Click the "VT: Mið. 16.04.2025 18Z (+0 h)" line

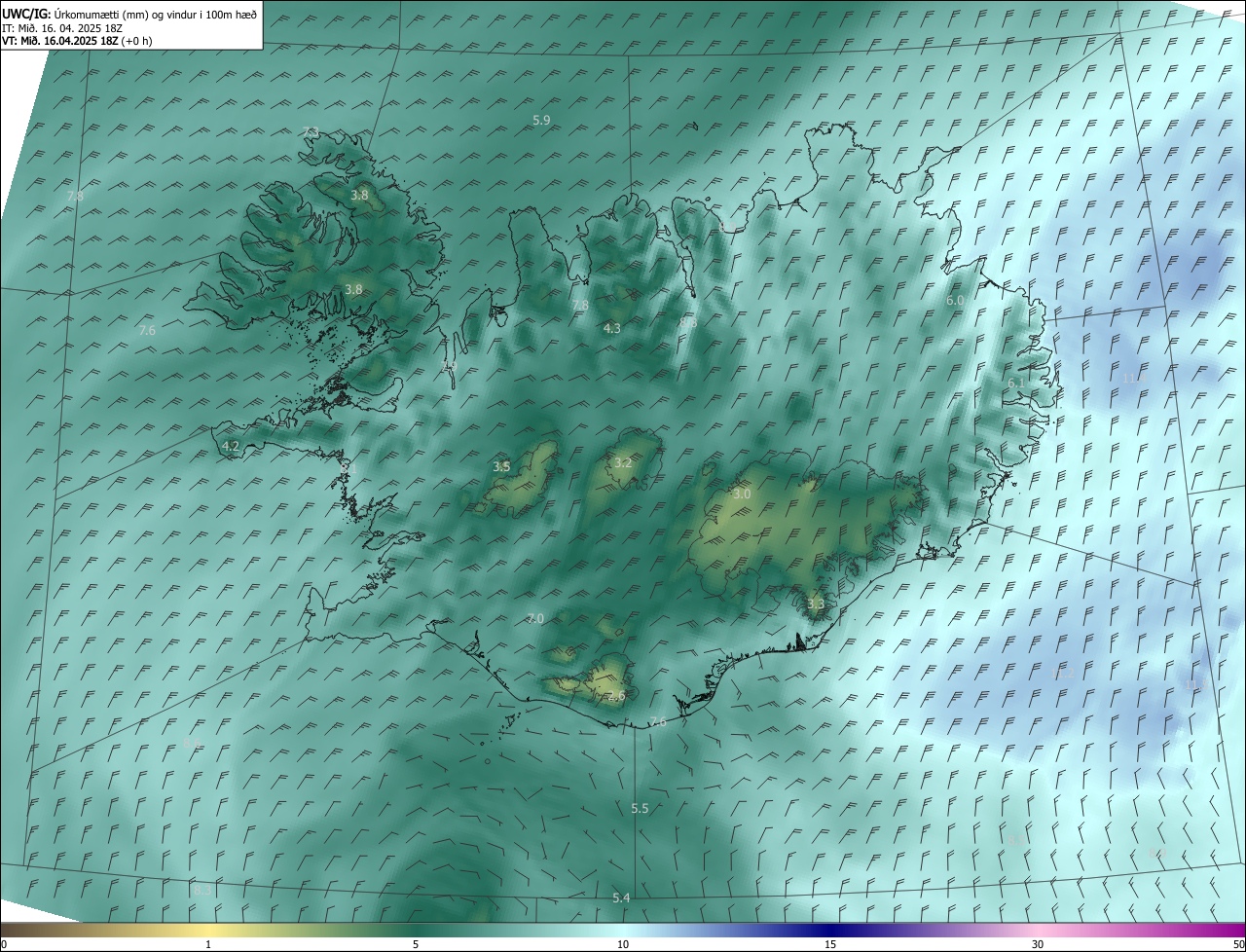click(77, 41)
